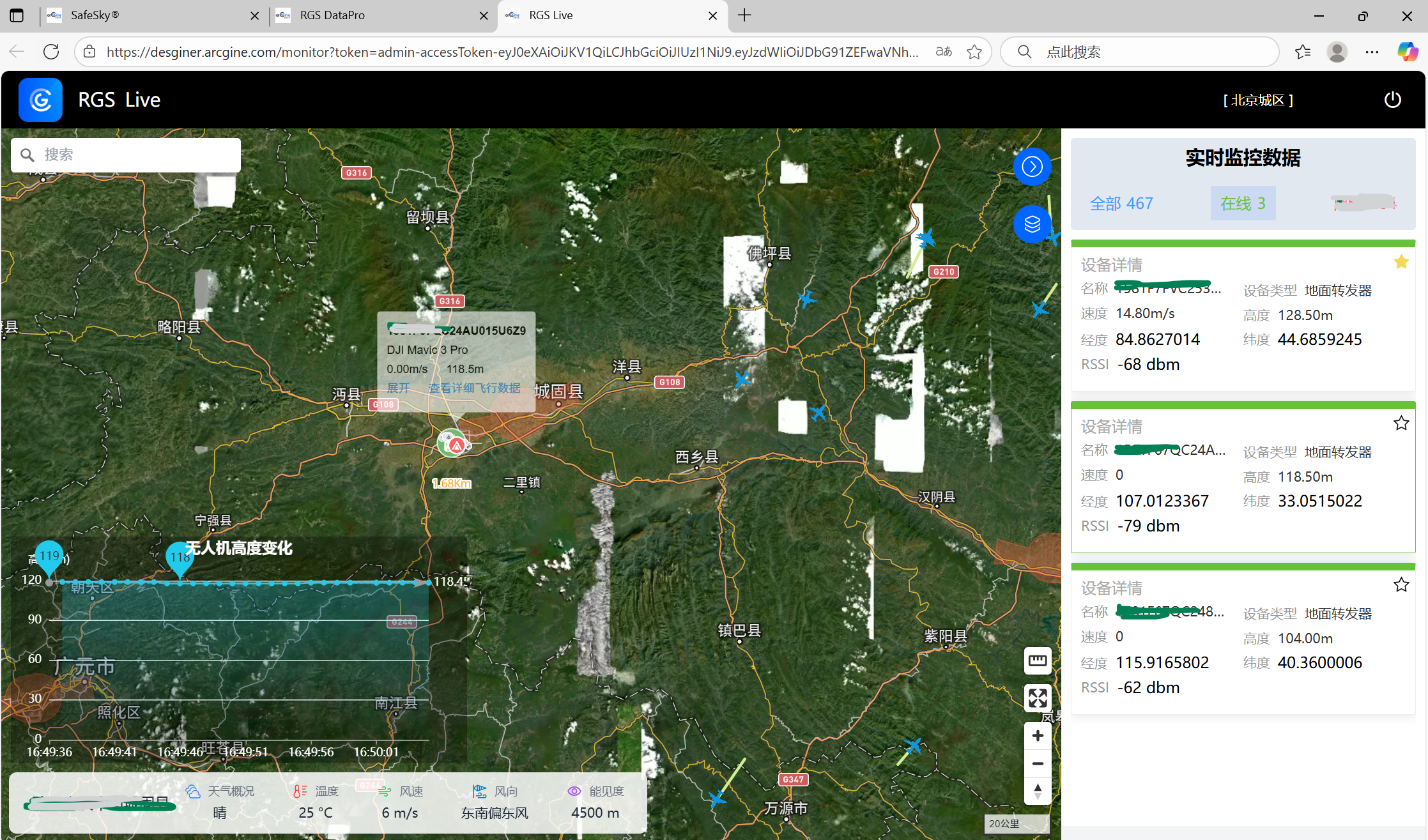Click the map layers stack icon
The image size is (1428, 840).
click(1032, 224)
